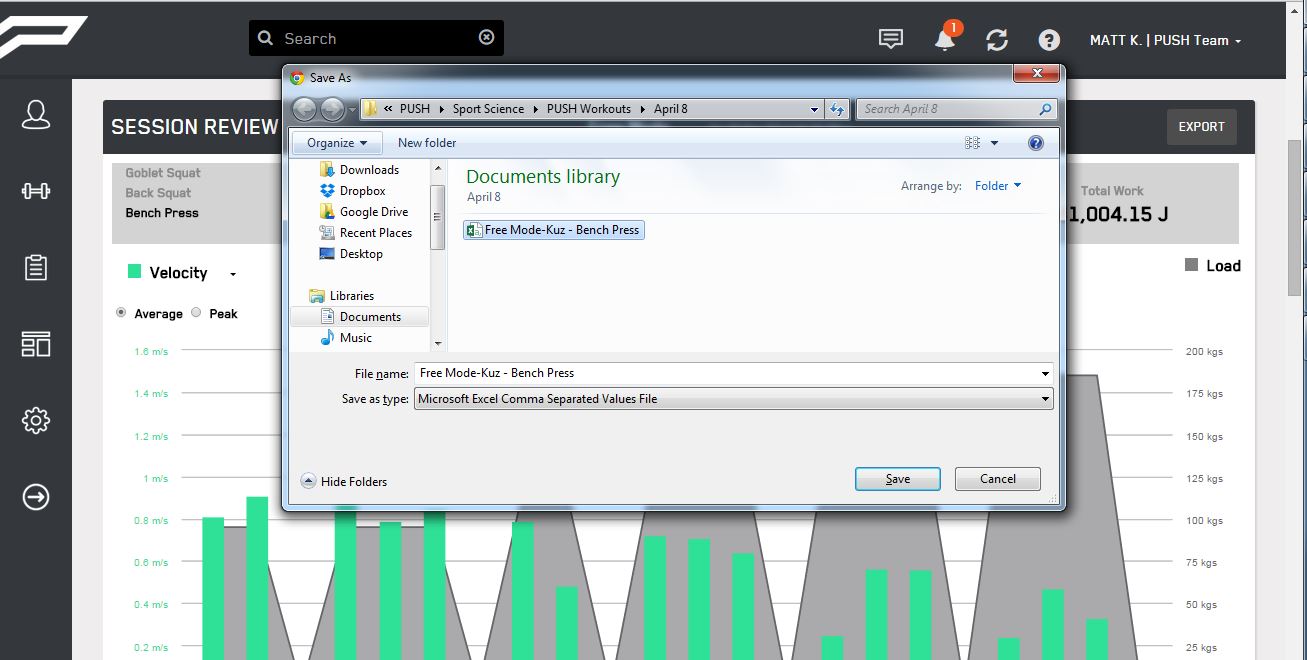Viewport: 1307px width, 660px height.
Task: Select Dropbox in the navigation pane
Action: pyautogui.click(x=362, y=191)
